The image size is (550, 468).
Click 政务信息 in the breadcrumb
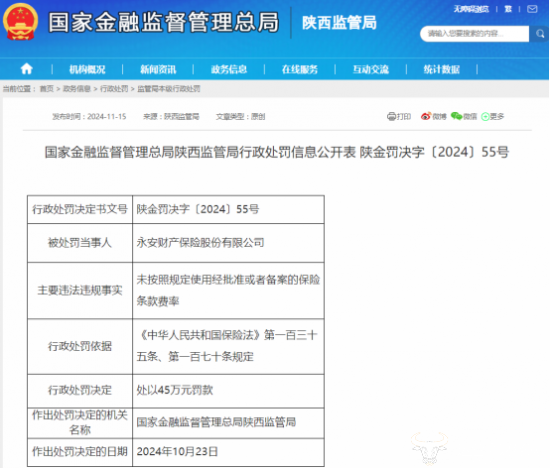point(77,89)
